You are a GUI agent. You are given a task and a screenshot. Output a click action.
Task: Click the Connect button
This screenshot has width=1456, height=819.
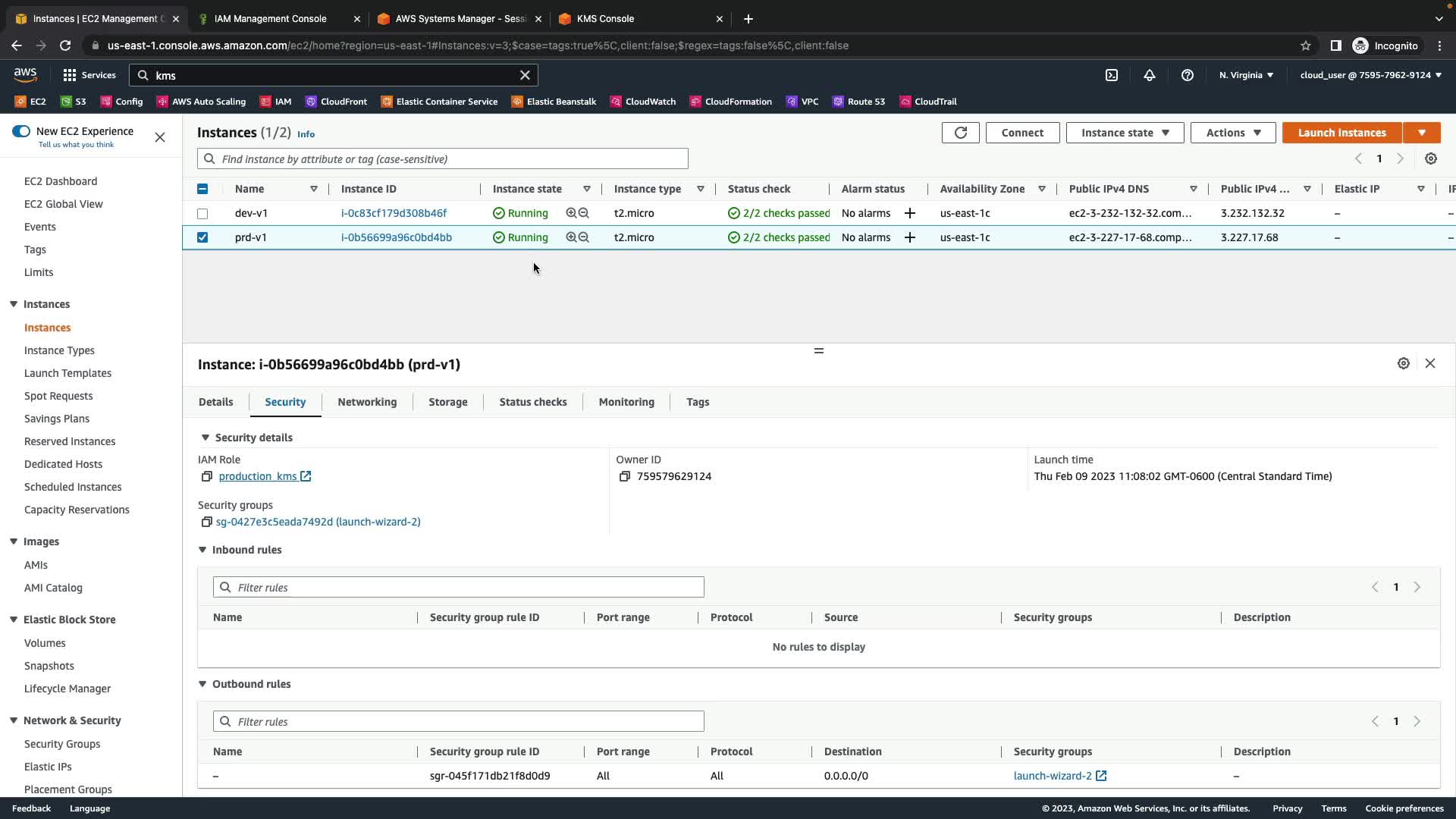[x=1021, y=133]
